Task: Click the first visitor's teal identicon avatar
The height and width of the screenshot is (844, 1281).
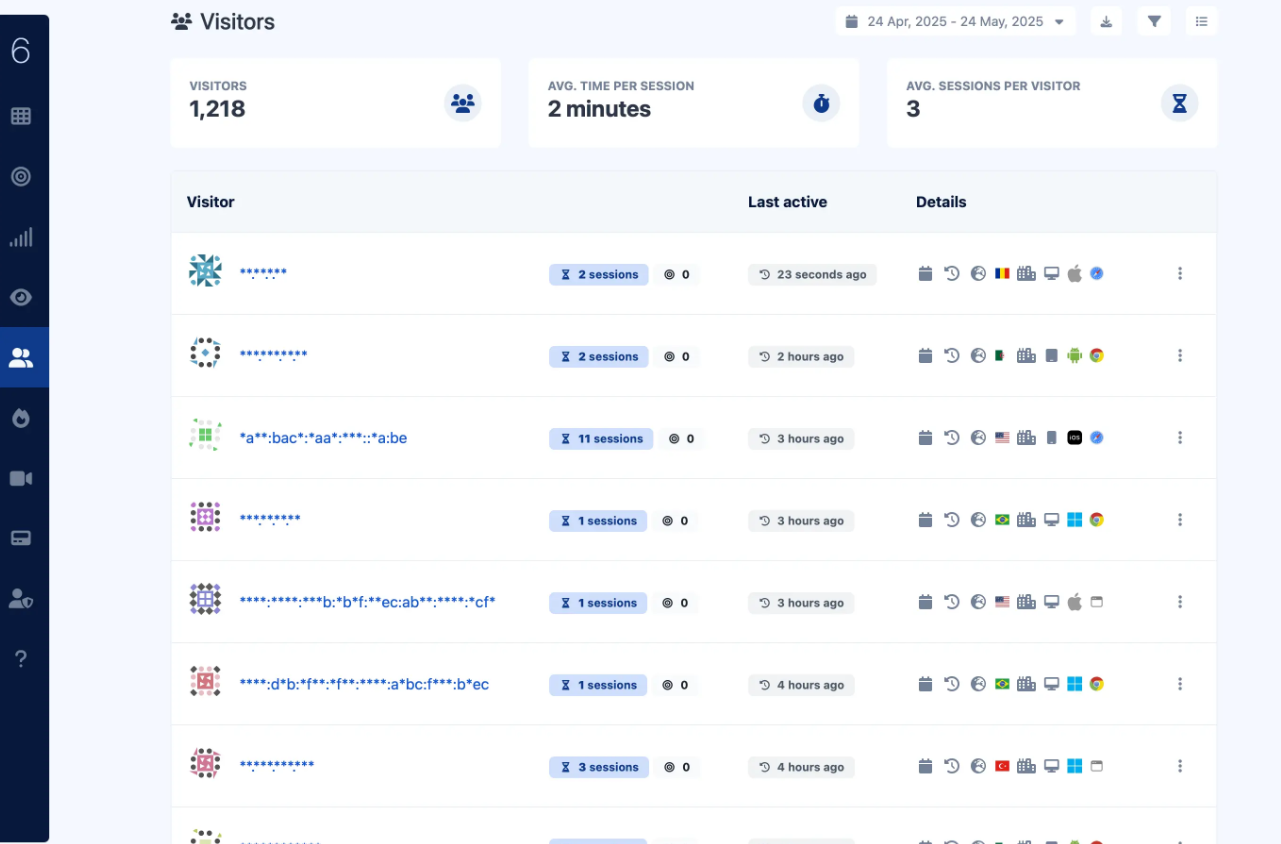Action: [205, 271]
